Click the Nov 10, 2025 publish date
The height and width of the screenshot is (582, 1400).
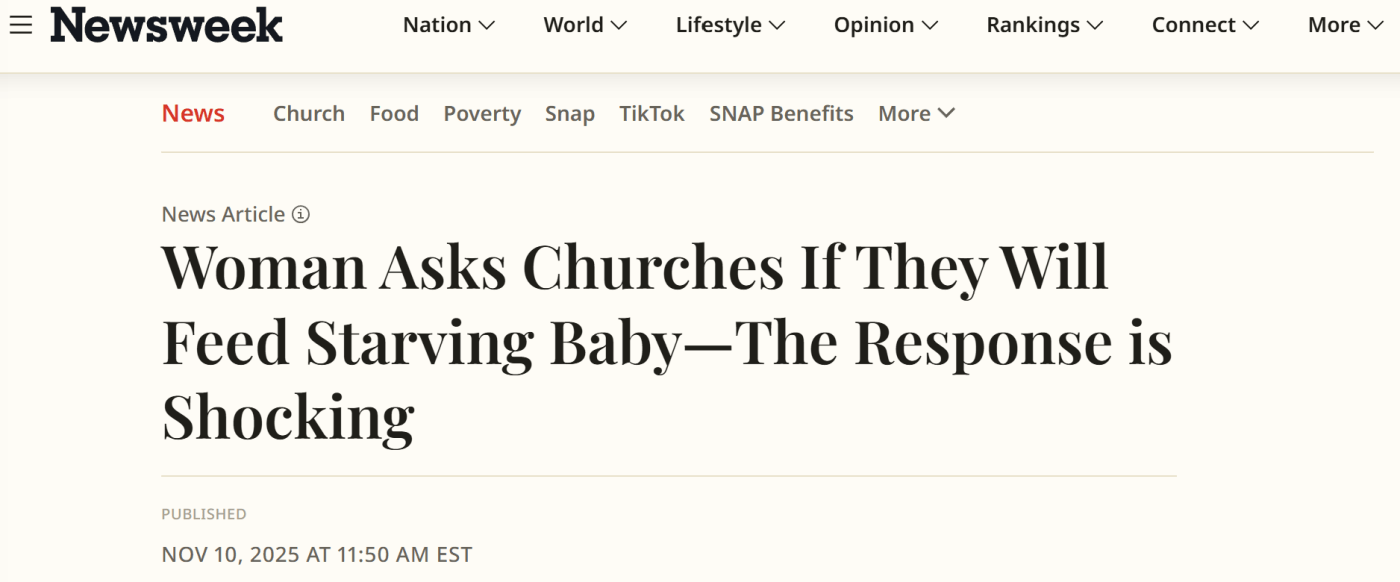(x=316, y=554)
